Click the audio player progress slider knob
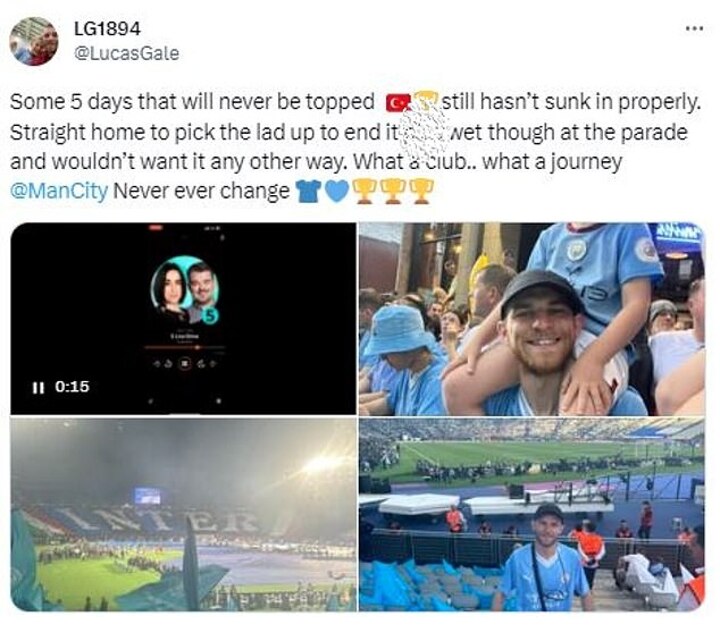The image size is (720, 633). 197,347
